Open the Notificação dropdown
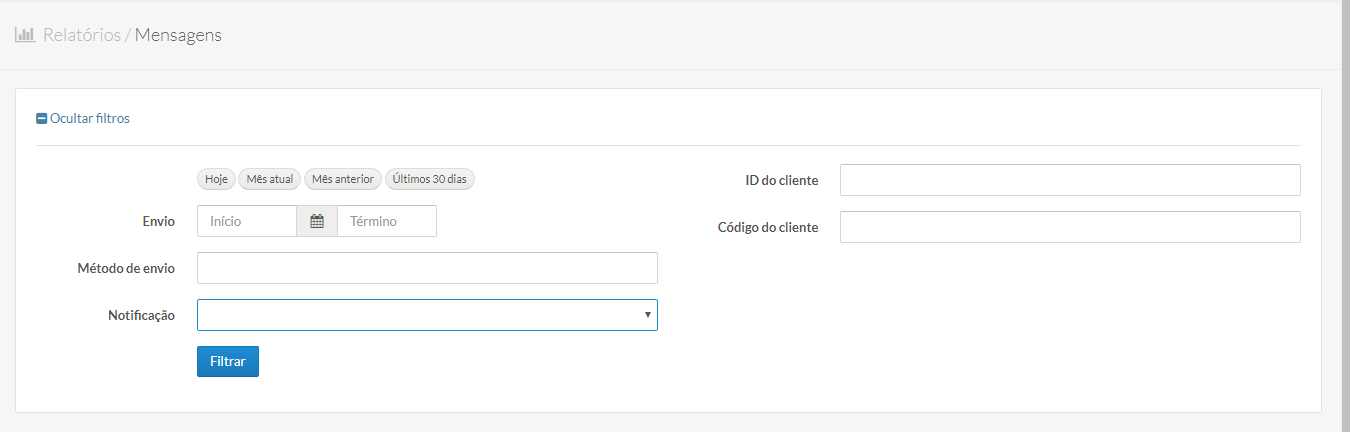Screen dimensions: 1350x432 tap(427, 315)
